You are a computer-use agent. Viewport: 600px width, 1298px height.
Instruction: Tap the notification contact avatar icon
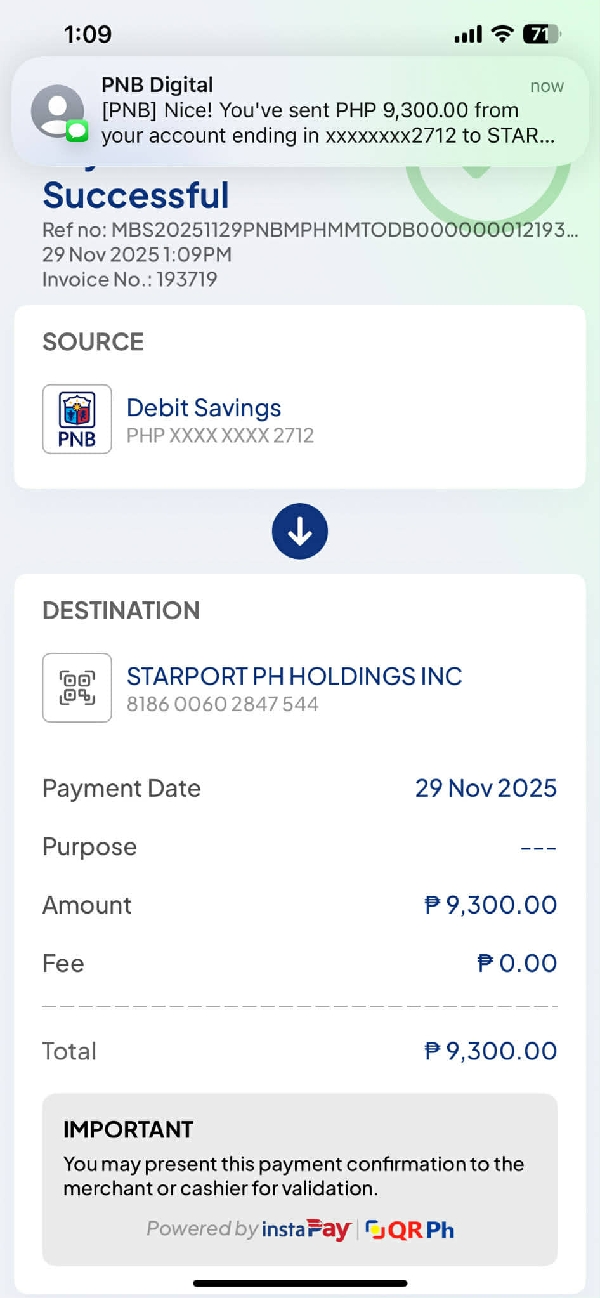[57, 111]
